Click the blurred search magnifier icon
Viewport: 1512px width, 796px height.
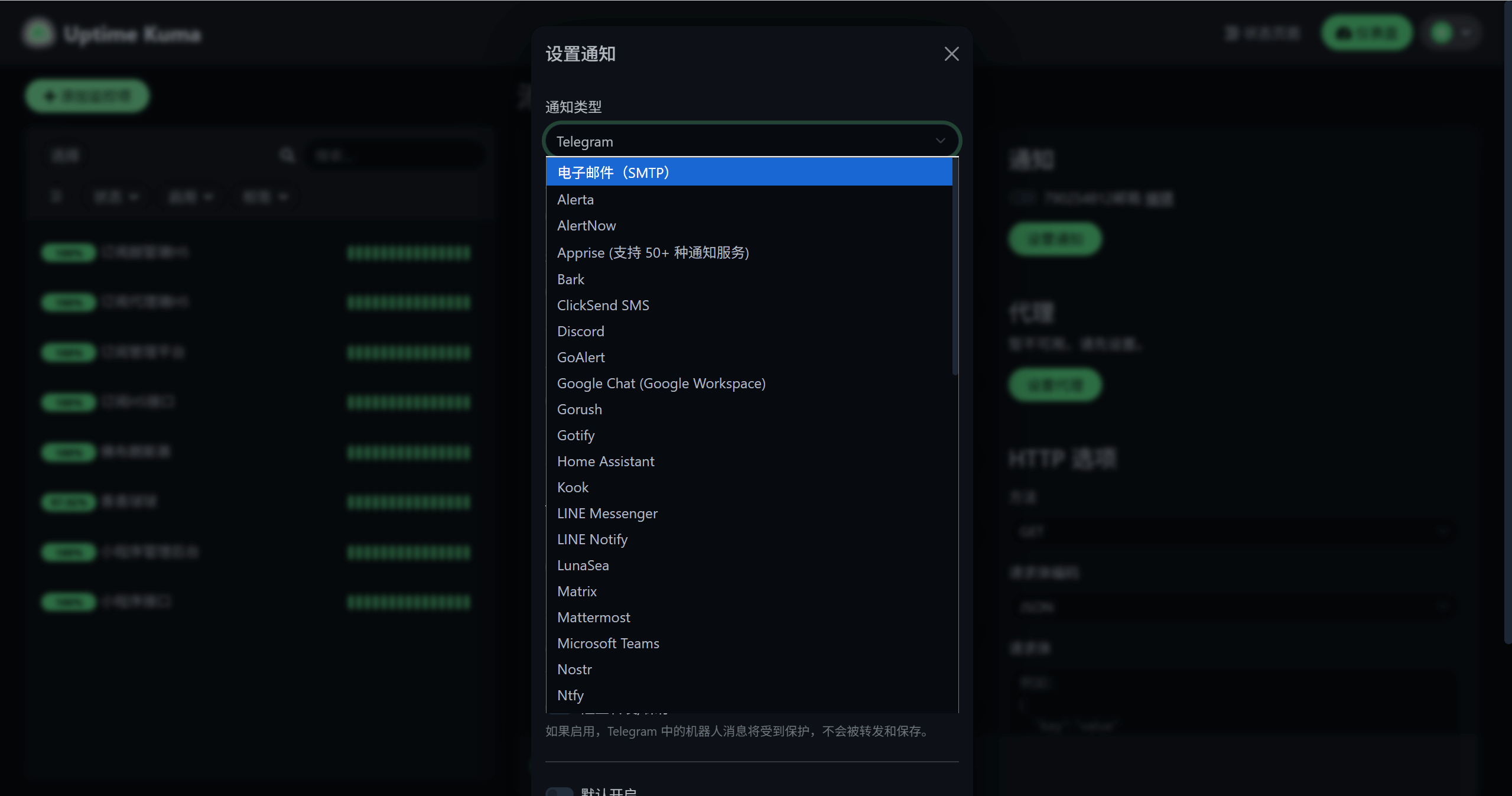point(287,155)
